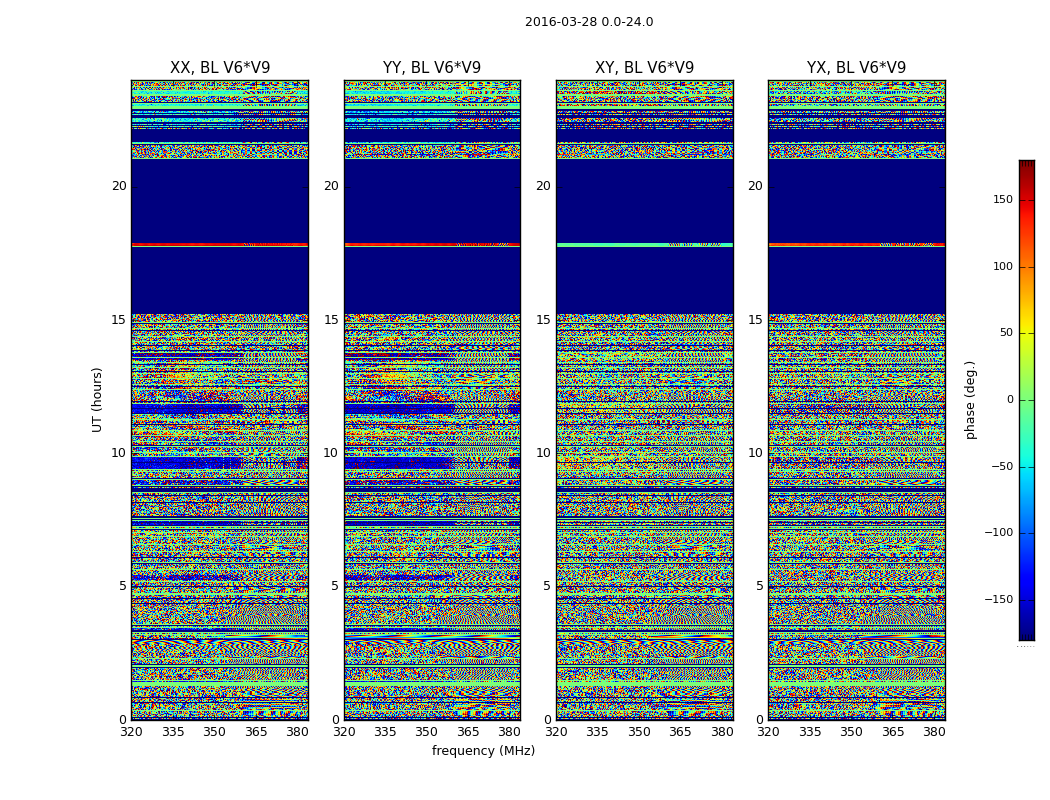Click the 'UT (hours)' y-axis label
This screenshot has width=1050, height=800.
[x=98, y=399]
